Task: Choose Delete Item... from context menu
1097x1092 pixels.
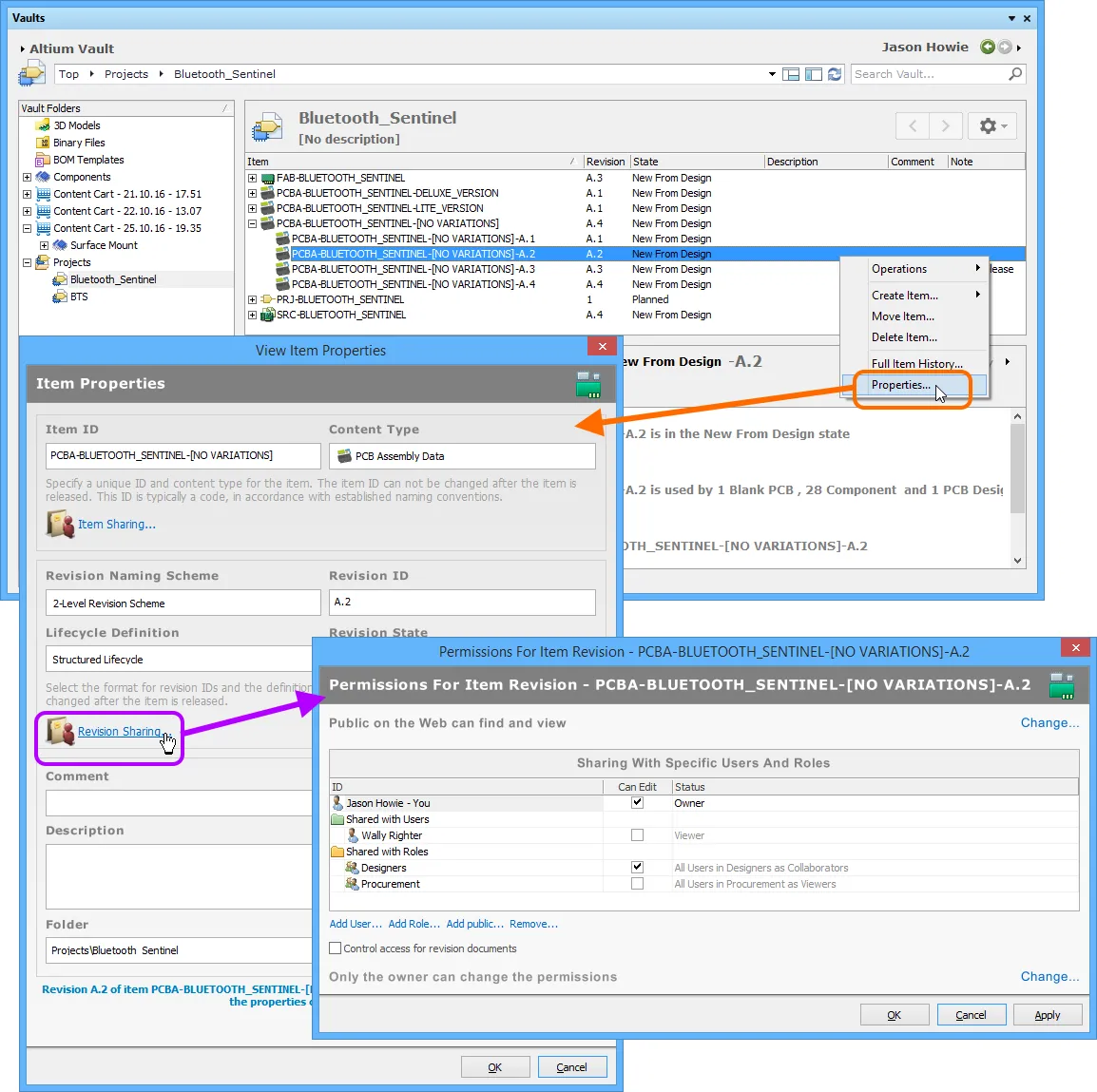Action: tap(915, 337)
